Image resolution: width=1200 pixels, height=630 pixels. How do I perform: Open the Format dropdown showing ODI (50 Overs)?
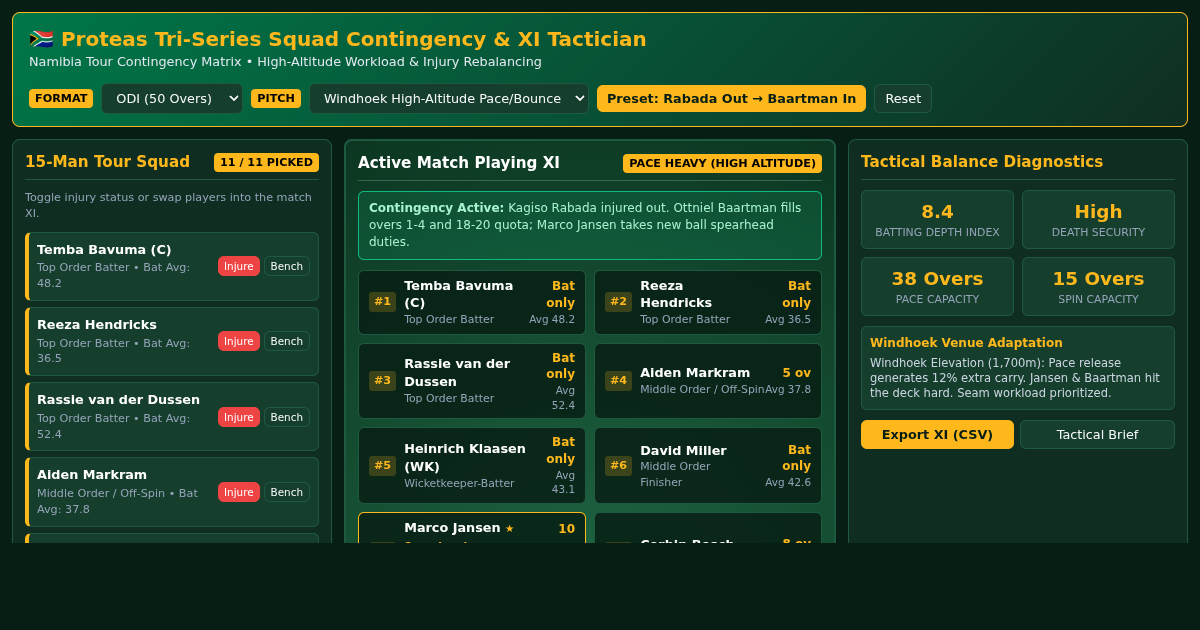coord(172,98)
